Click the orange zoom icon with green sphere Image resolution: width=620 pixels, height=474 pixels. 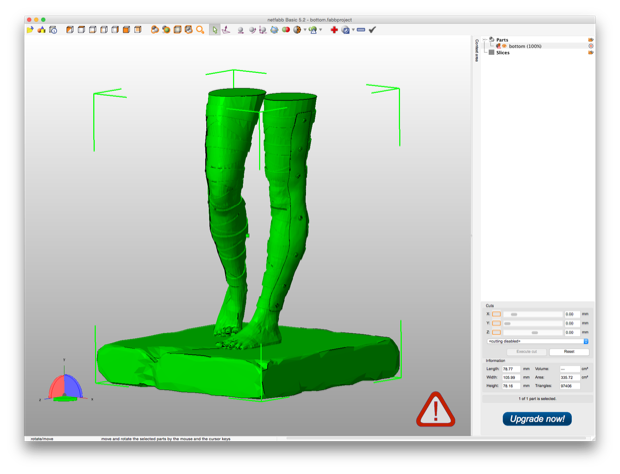click(166, 30)
